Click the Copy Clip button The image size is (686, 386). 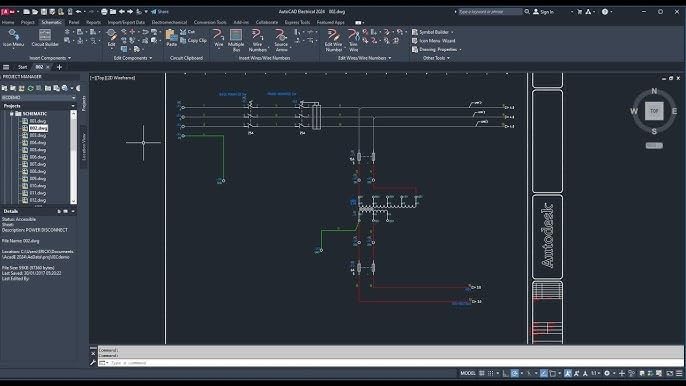pyautogui.click(x=193, y=40)
